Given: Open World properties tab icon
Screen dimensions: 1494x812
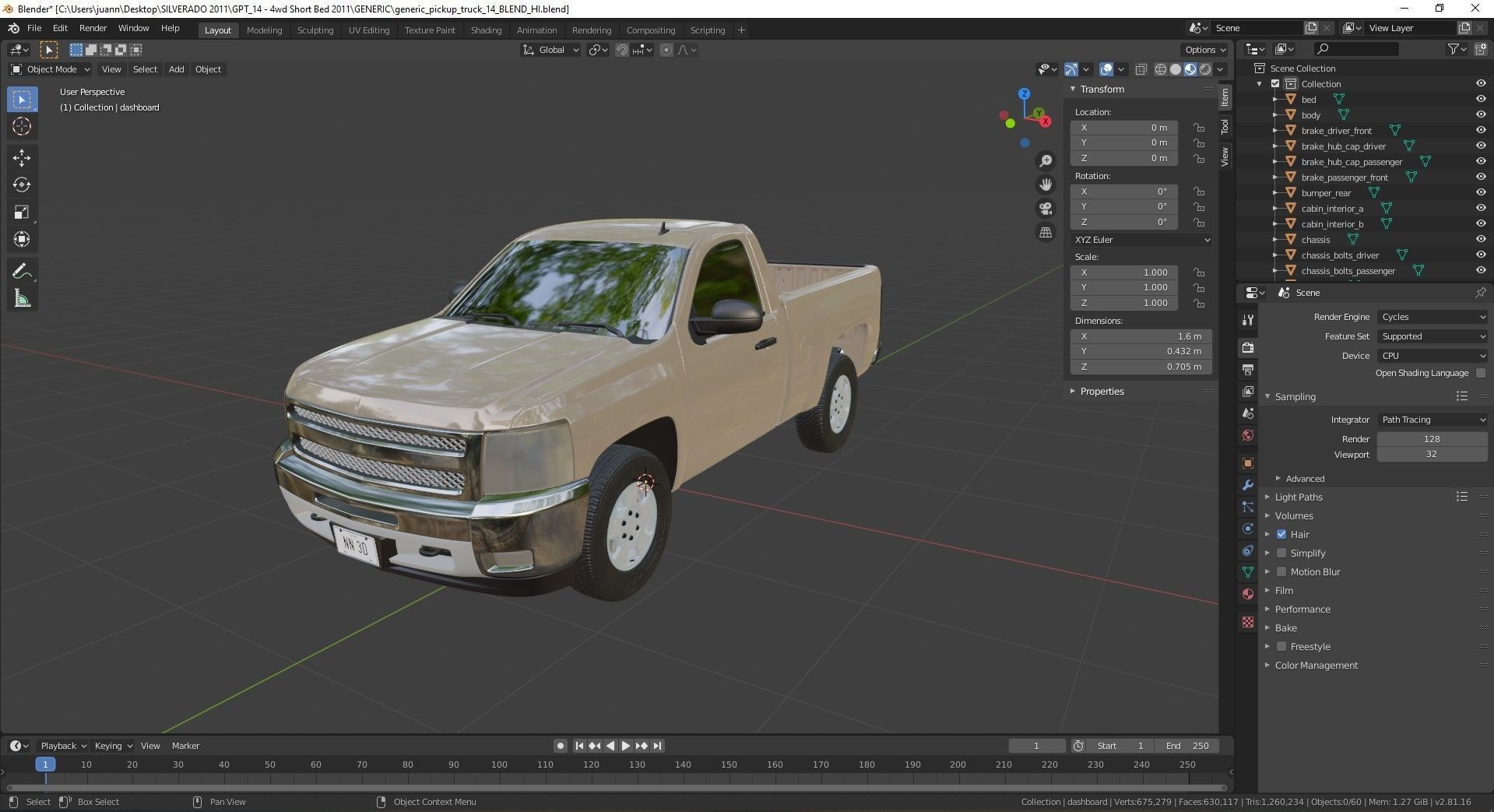Looking at the screenshot, I should pos(1248,435).
